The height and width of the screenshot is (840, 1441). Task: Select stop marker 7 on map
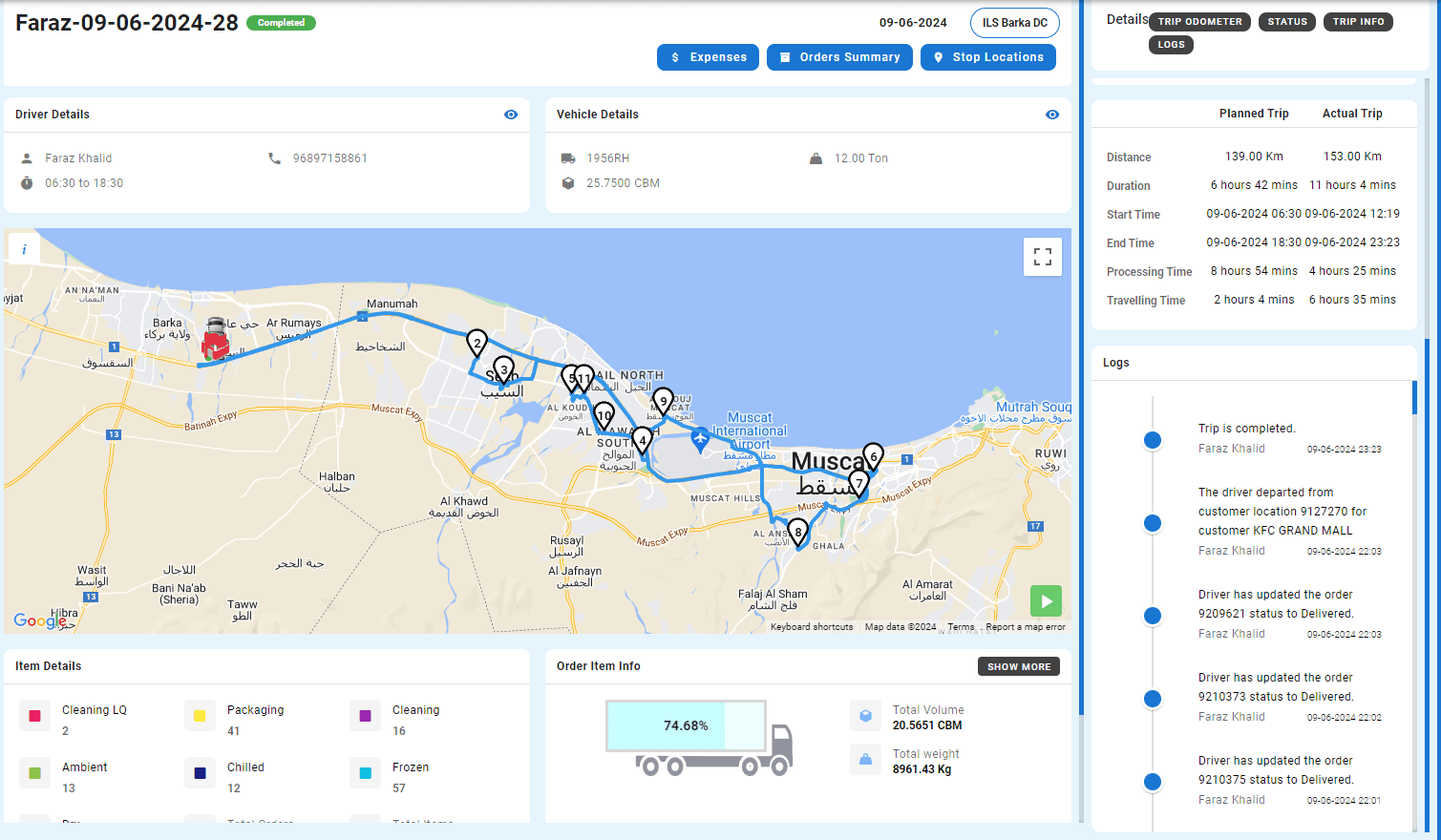[858, 483]
